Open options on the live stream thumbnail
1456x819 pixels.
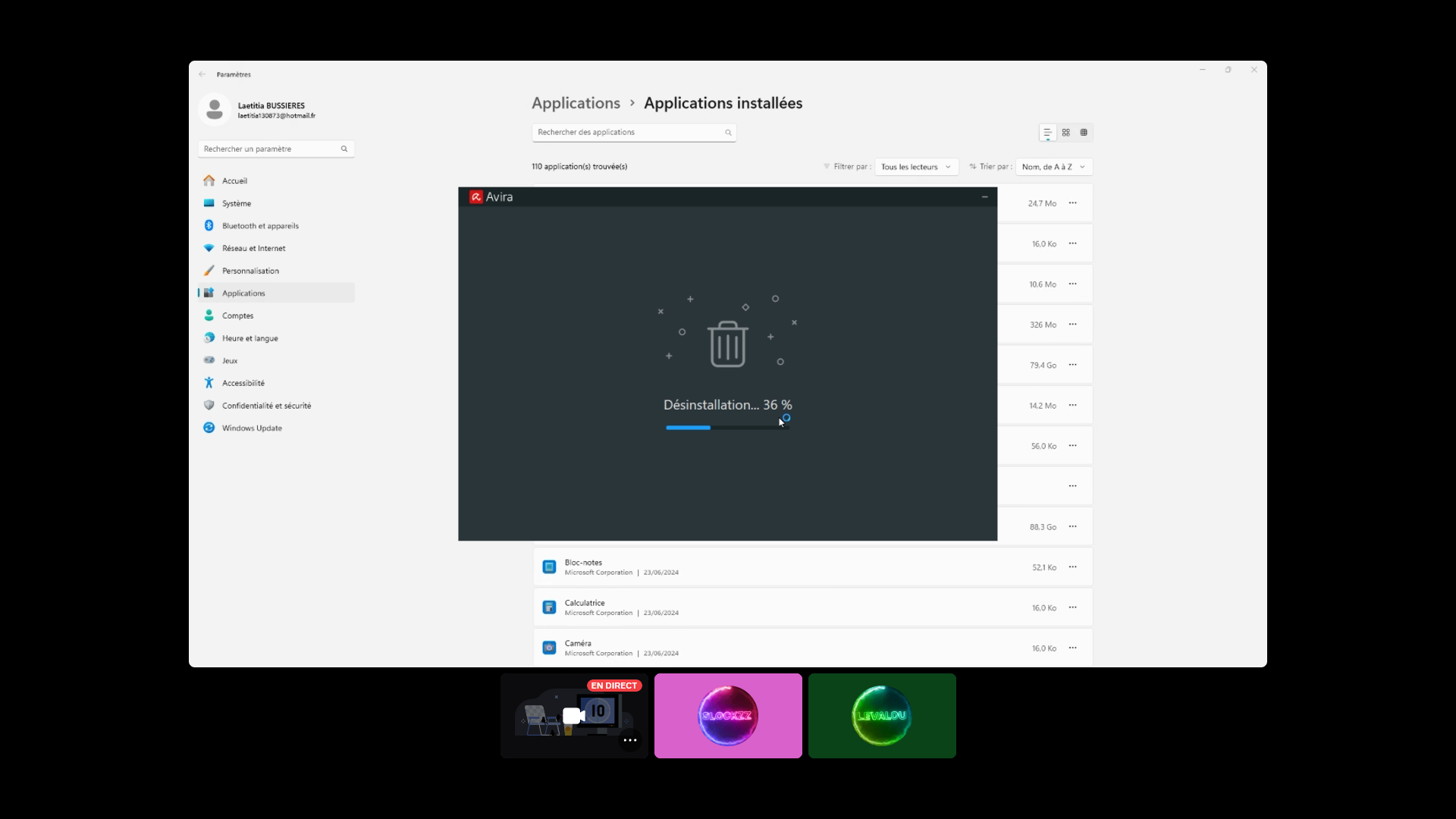click(x=630, y=740)
